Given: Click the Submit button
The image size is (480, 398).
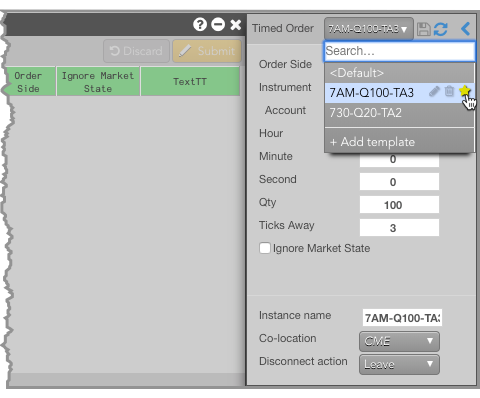Looking at the screenshot, I should pyautogui.click(x=207, y=51).
